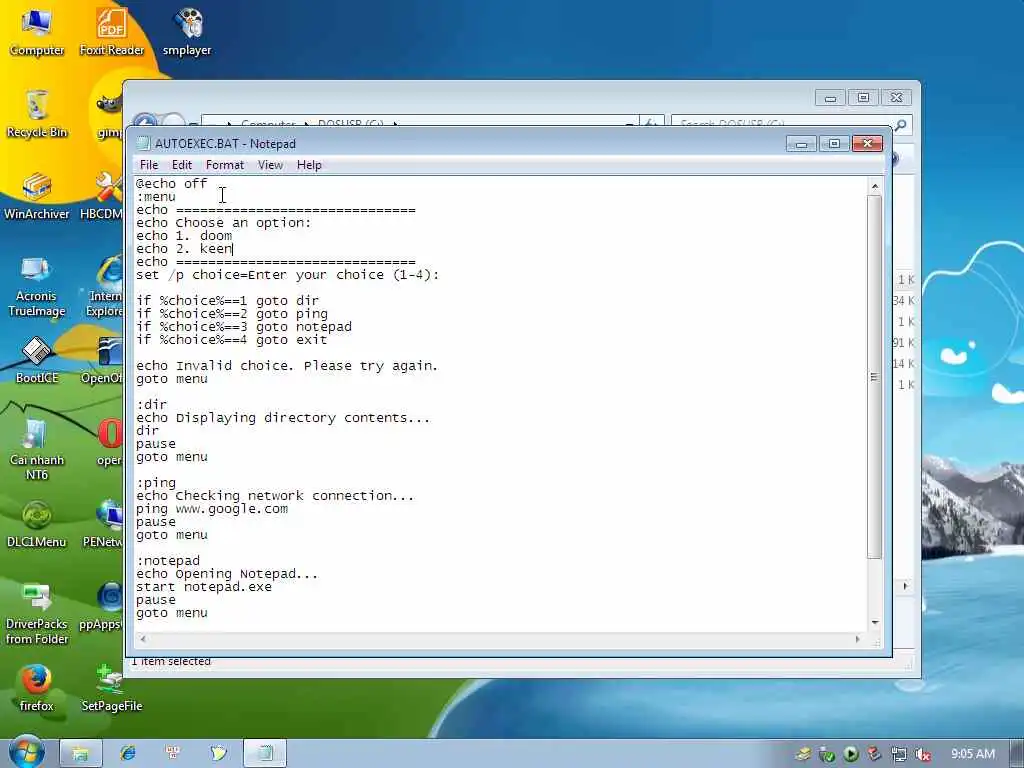Click the 'ping www.google.com' line
The width and height of the screenshot is (1024, 768).
(212, 509)
